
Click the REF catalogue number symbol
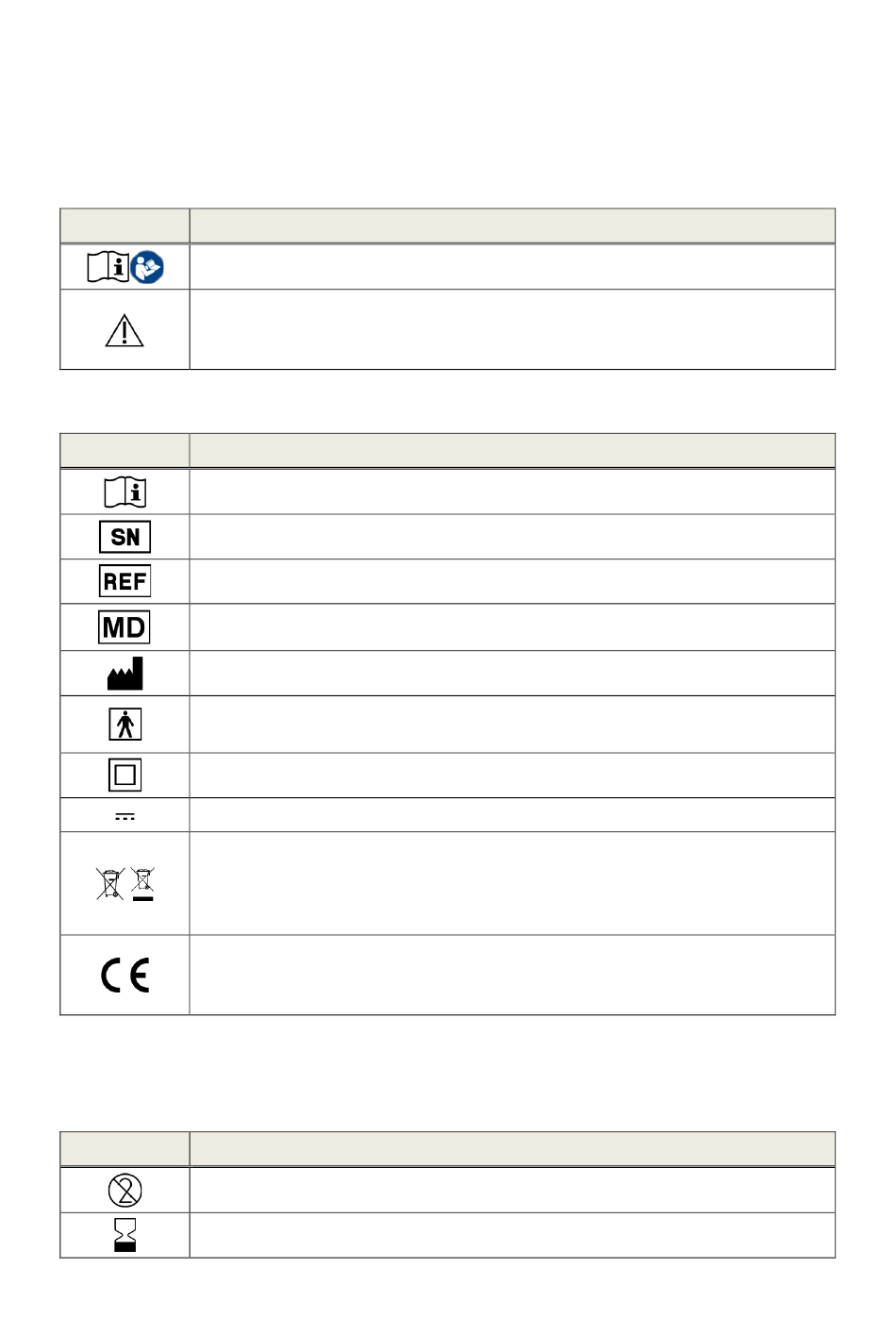[x=124, y=581]
